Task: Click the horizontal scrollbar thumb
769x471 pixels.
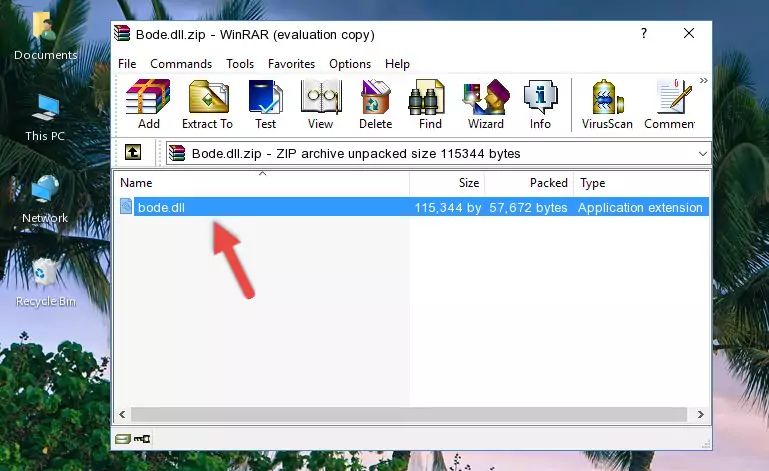Action: pos(409,415)
